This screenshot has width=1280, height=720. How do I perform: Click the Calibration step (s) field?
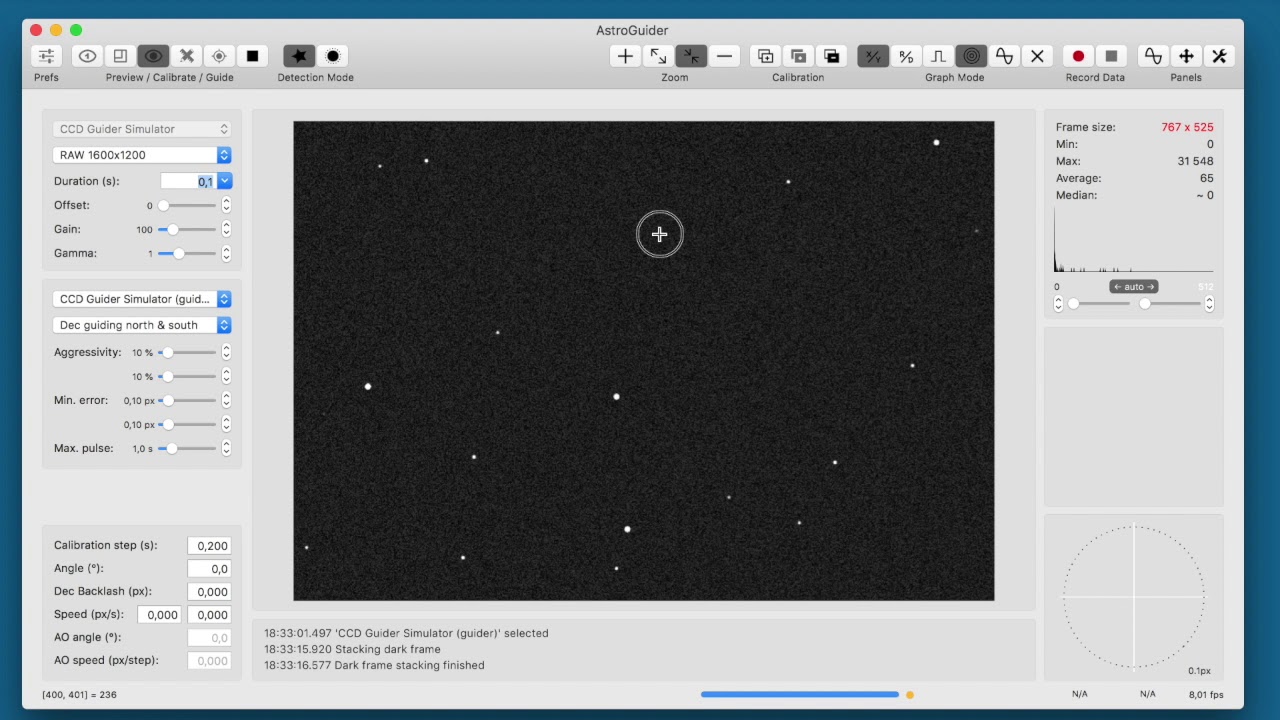[209, 546]
